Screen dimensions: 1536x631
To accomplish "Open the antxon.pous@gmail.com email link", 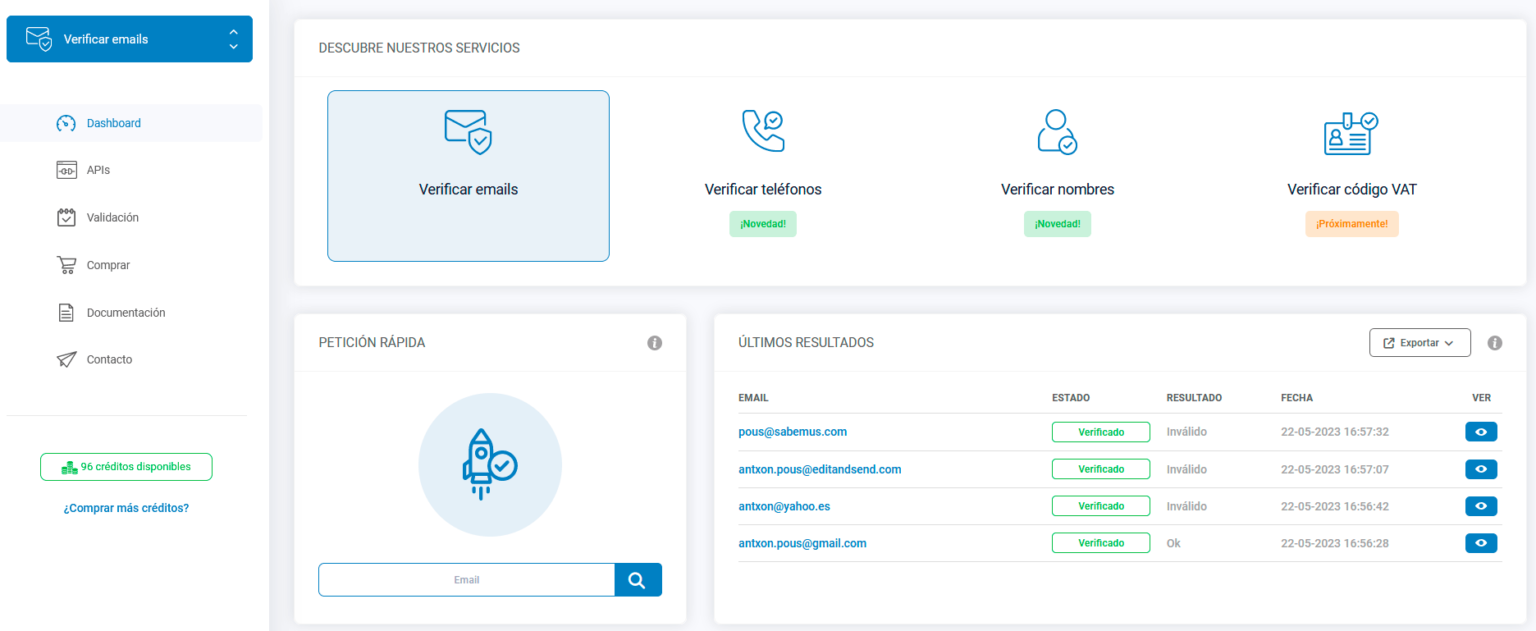I will (802, 543).
